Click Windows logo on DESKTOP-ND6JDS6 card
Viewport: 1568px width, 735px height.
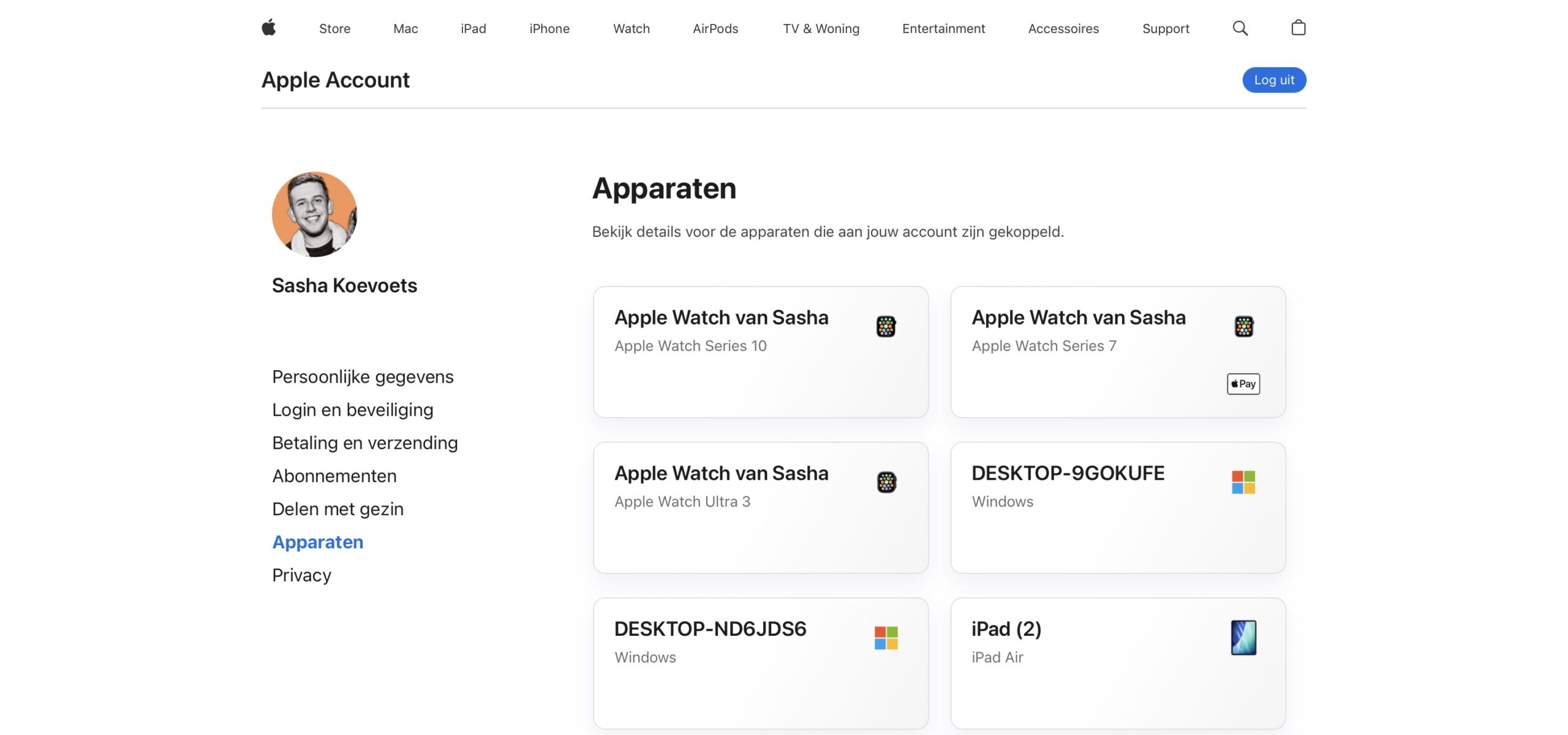click(886, 638)
